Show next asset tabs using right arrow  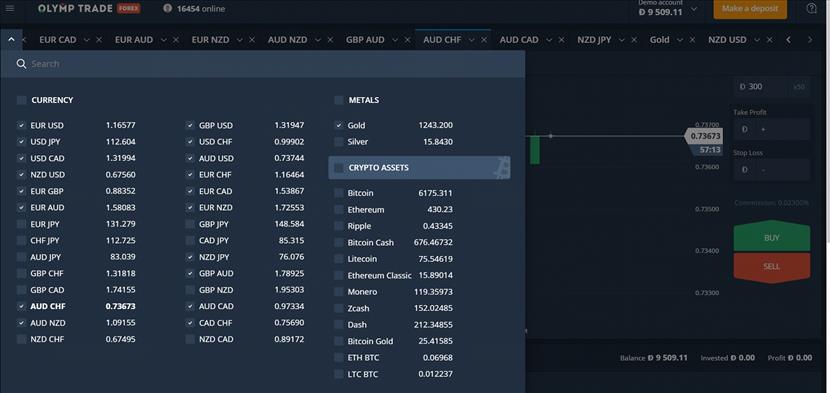click(809, 40)
